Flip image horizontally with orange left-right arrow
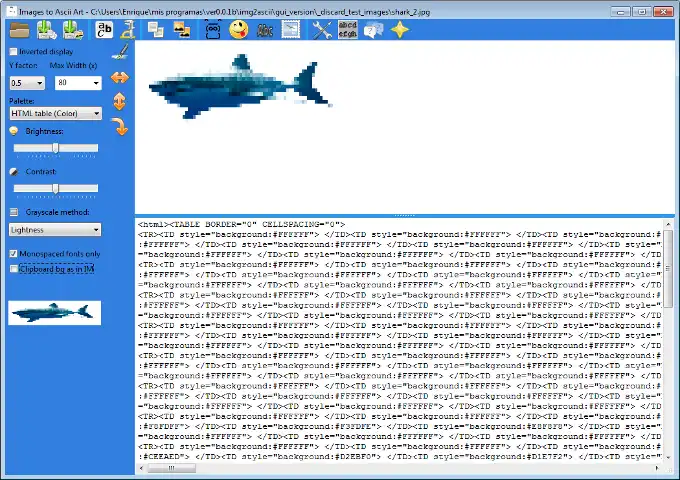This screenshot has height=480, width=680. pos(120,78)
